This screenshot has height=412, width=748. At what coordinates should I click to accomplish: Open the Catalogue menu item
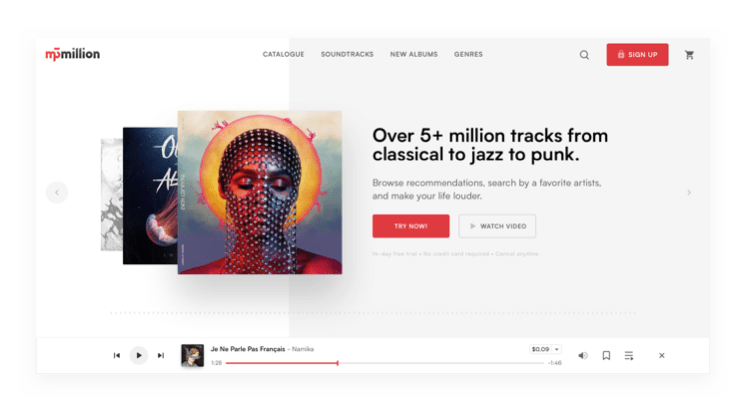283,54
